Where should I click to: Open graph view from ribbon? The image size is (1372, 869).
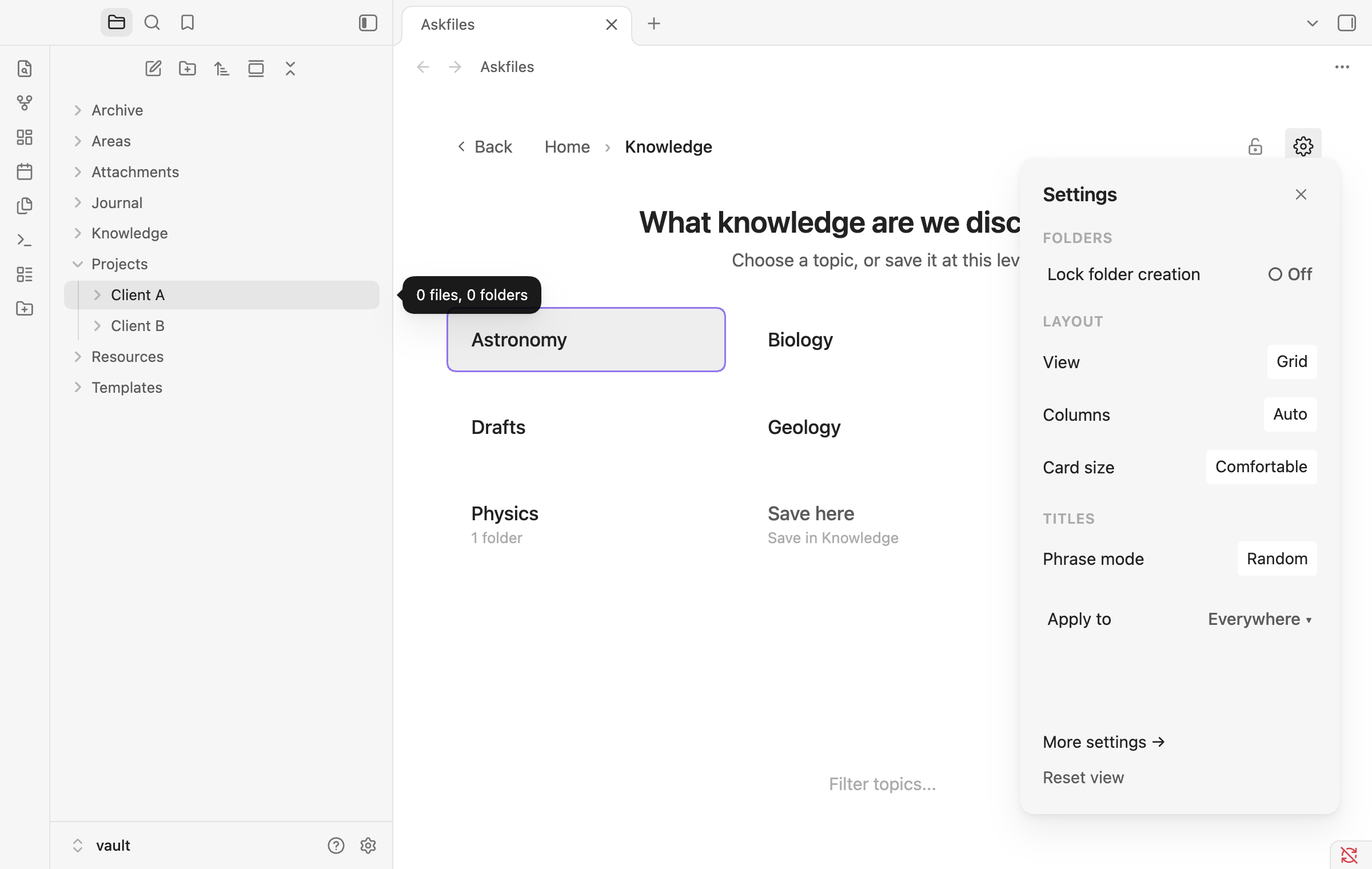pos(25,103)
